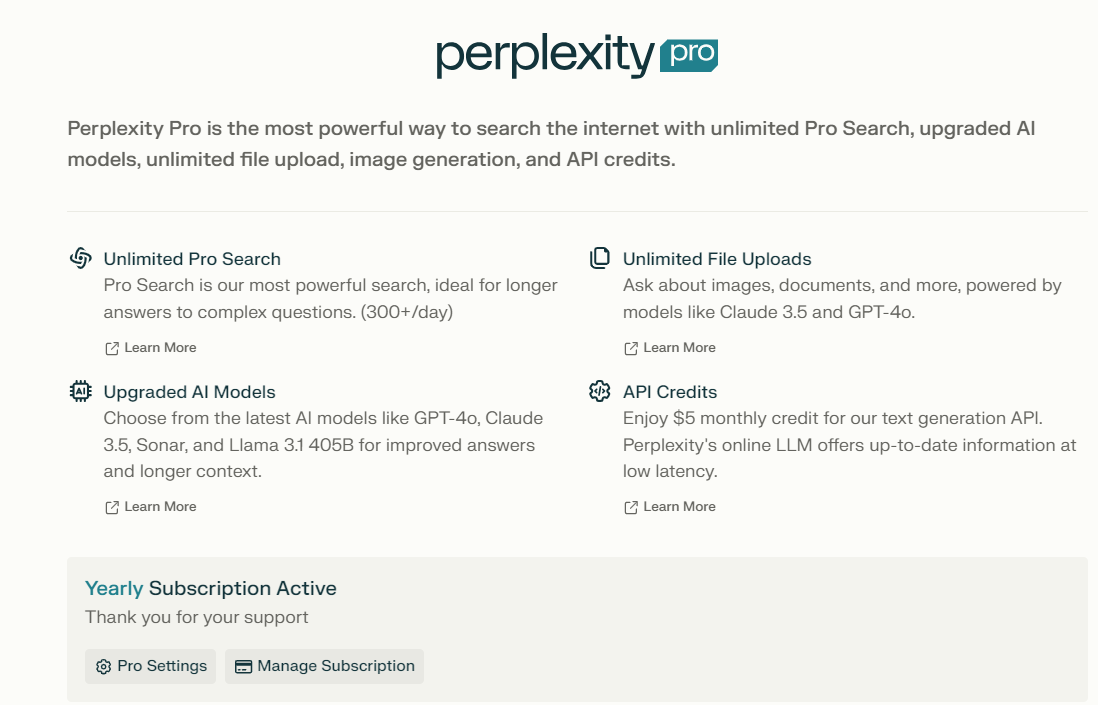Click the API Credits code-gear icon
Screen dimensions: 1098x705
pyautogui.click(x=600, y=391)
